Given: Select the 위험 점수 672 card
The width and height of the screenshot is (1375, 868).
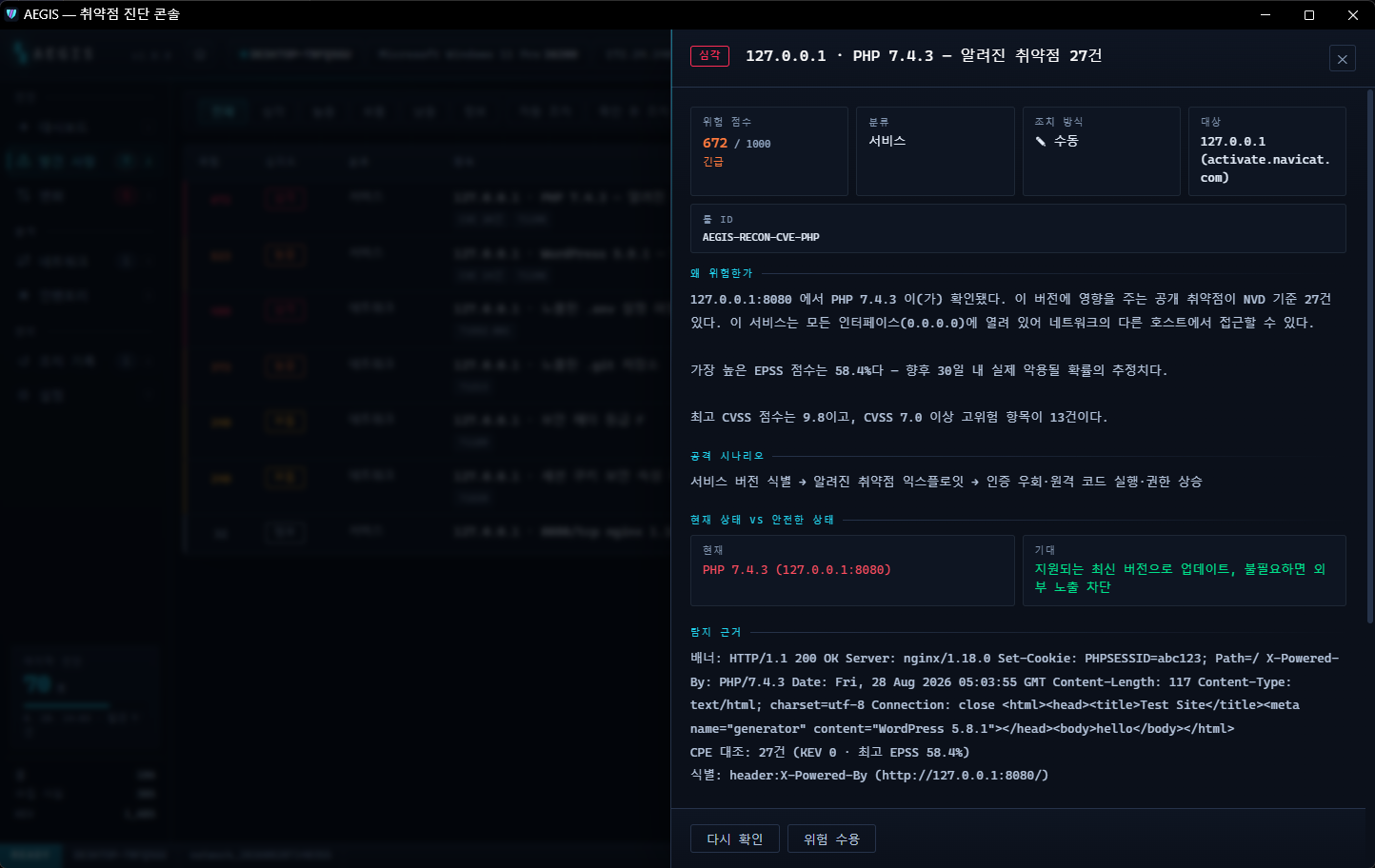Looking at the screenshot, I should pos(769,151).
